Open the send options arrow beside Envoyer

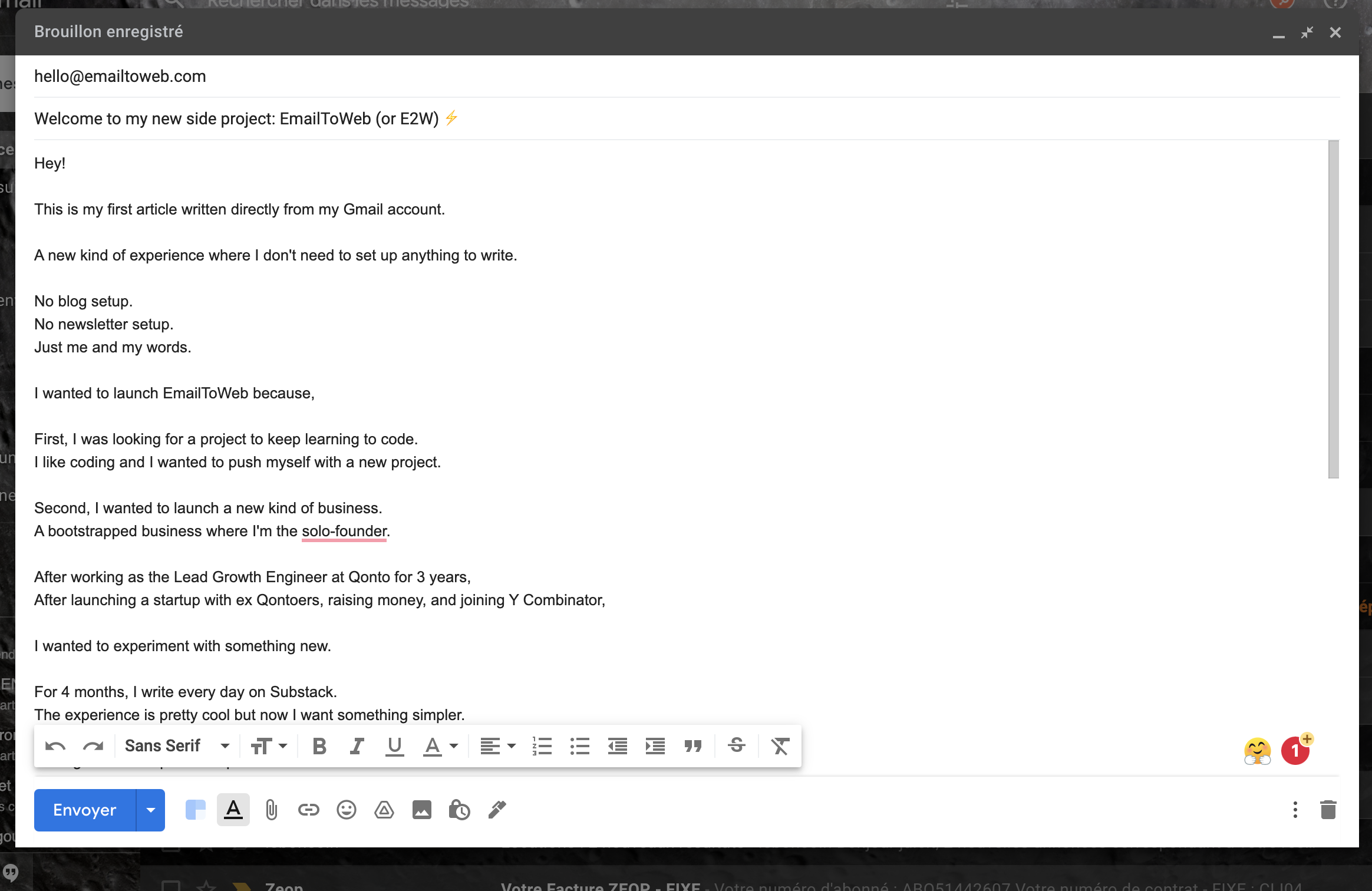click(x=151, y=810)
